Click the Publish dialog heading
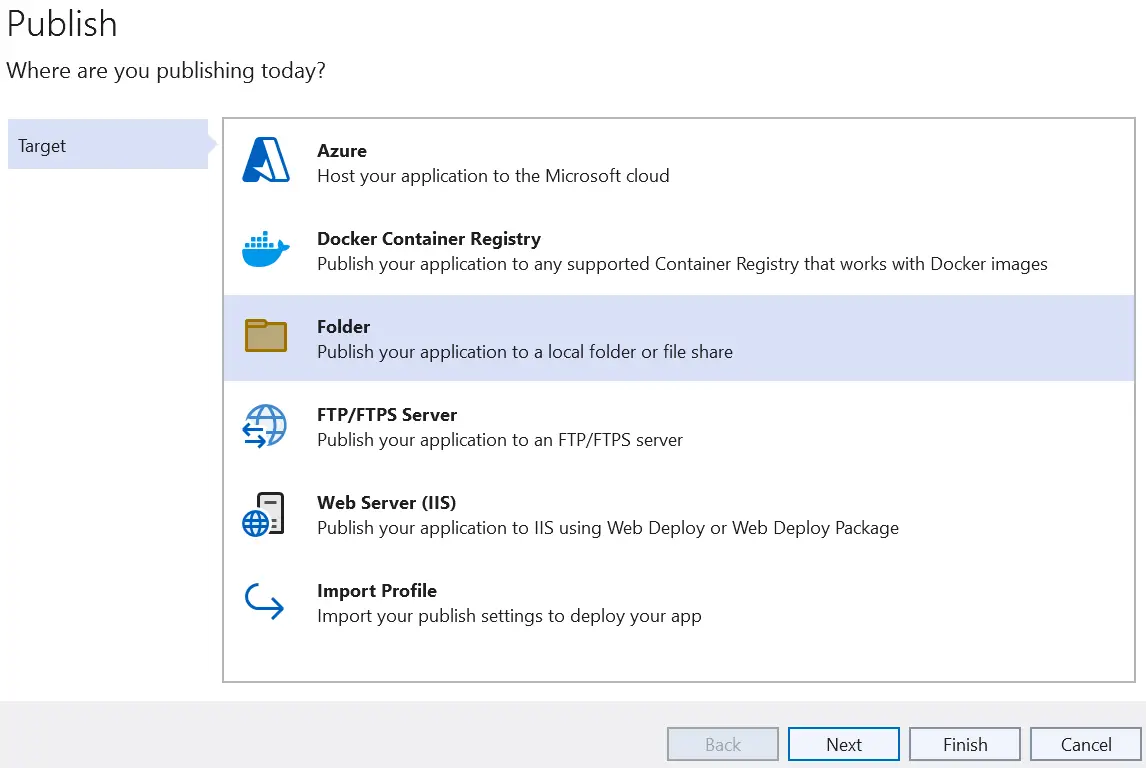This screenshot has height=768, width=1146. [62, 23]
